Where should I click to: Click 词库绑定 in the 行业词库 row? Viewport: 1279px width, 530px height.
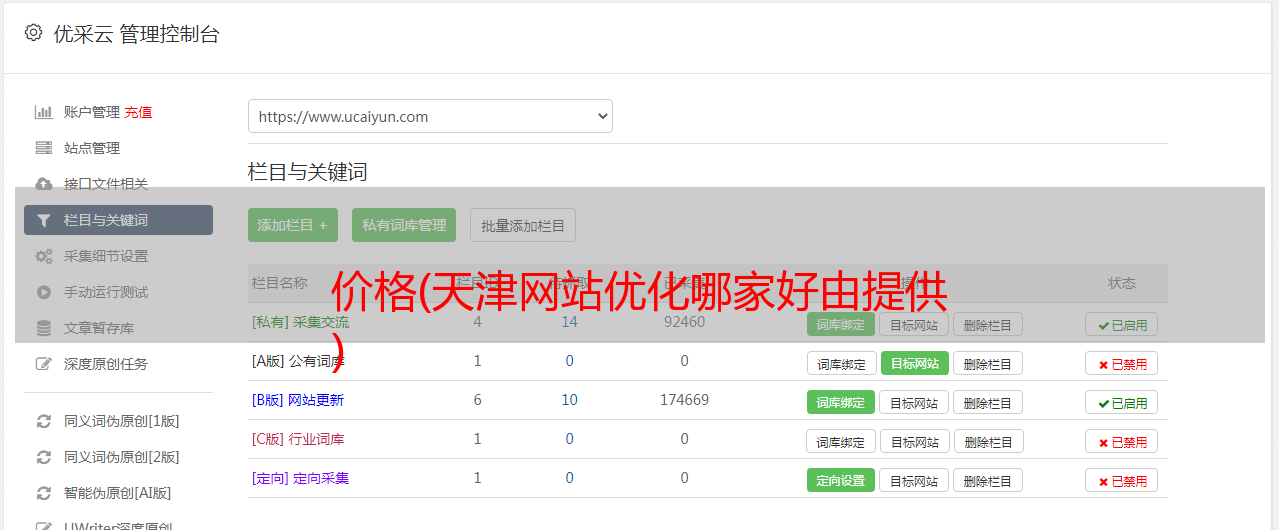coord(841,441)
